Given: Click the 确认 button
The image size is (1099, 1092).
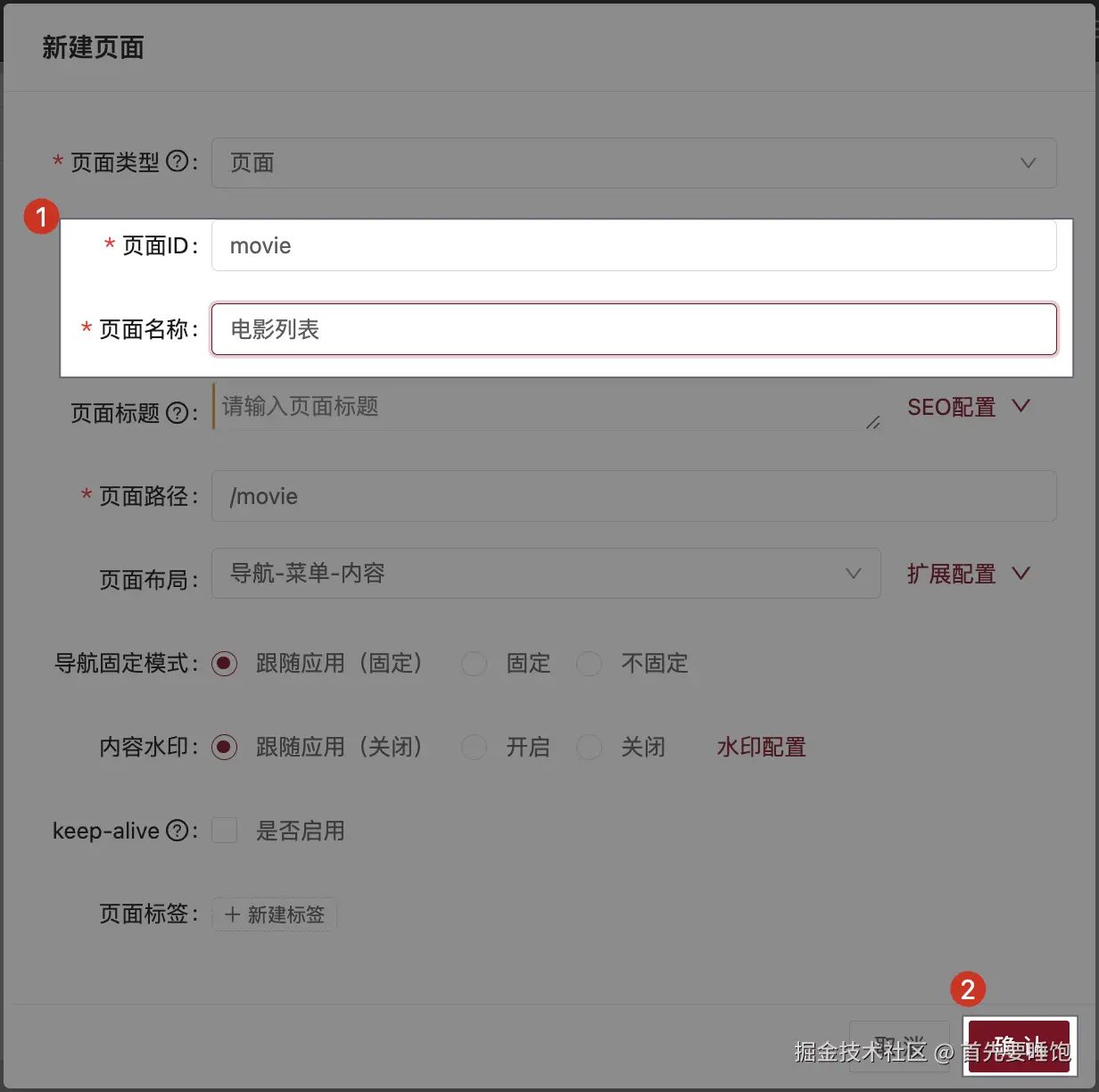Looking at the screenshot, I should click(x=1019, y=1046).
